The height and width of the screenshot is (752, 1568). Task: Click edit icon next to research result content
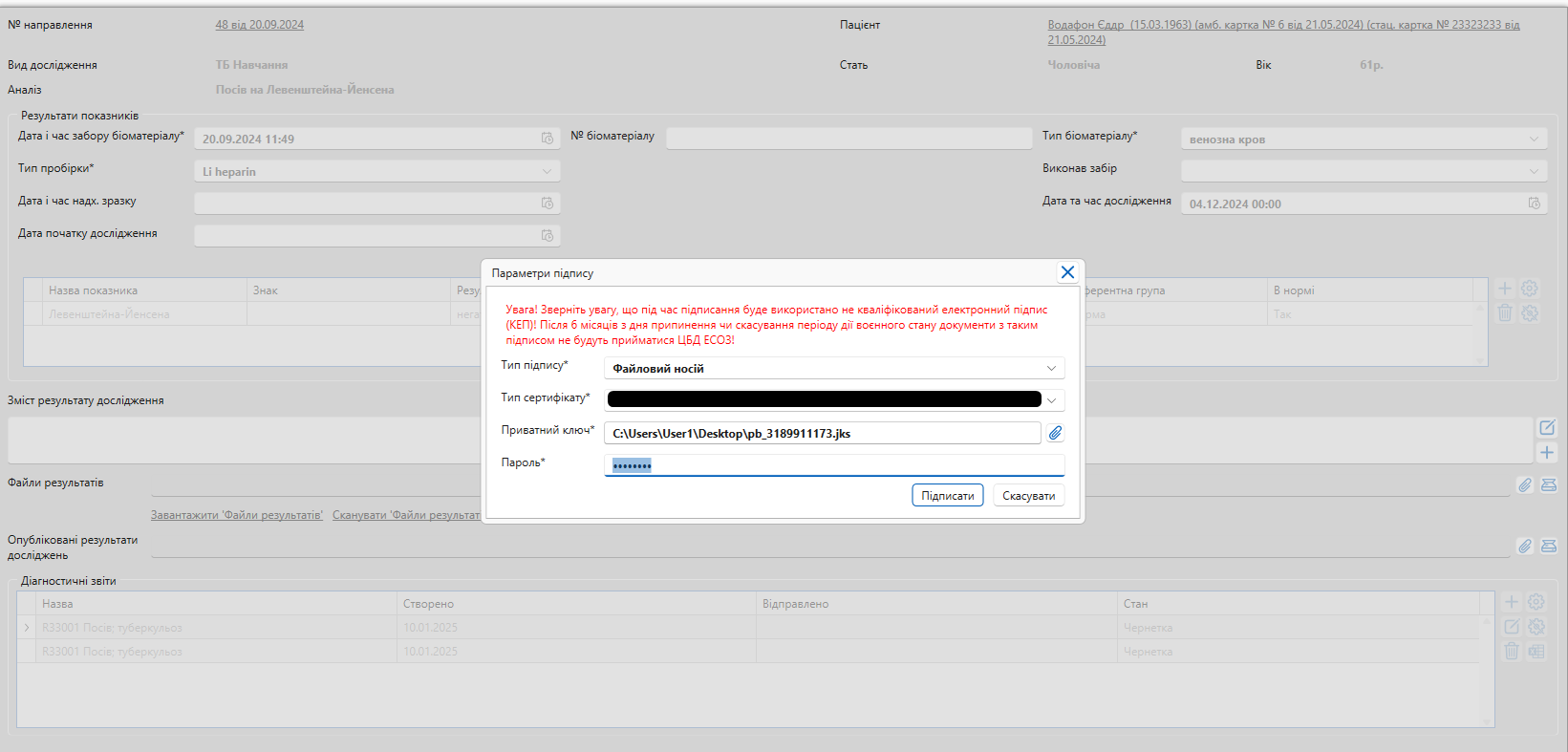[1547, 427]
